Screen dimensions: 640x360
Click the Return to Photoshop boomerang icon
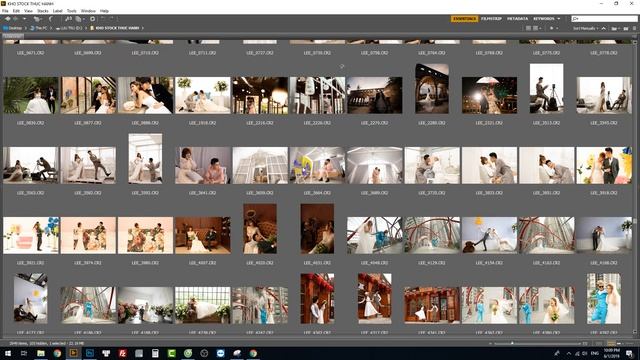tap(51, 19)
